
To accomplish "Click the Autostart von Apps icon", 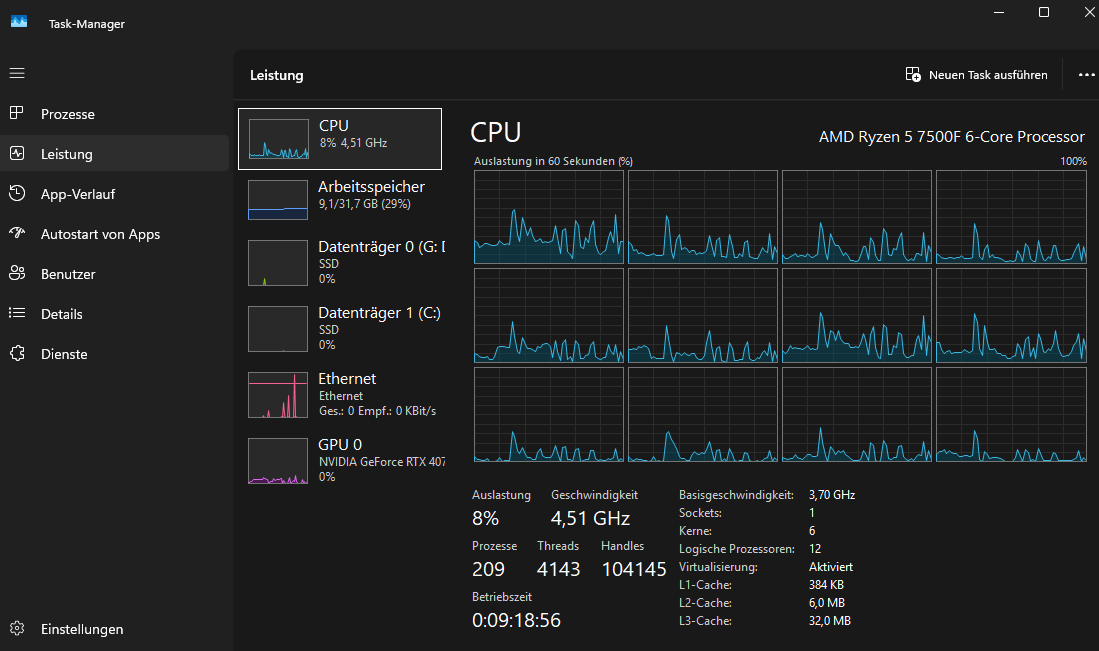I will coord(17,233).
